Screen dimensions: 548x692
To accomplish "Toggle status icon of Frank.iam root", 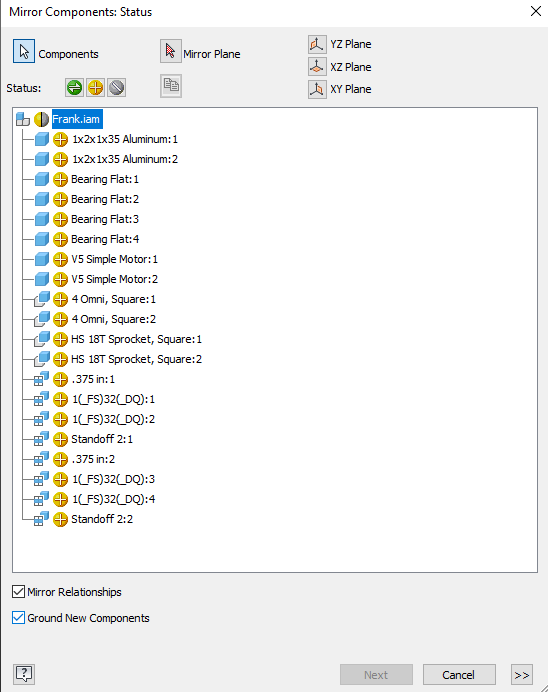I will [41, 119].
